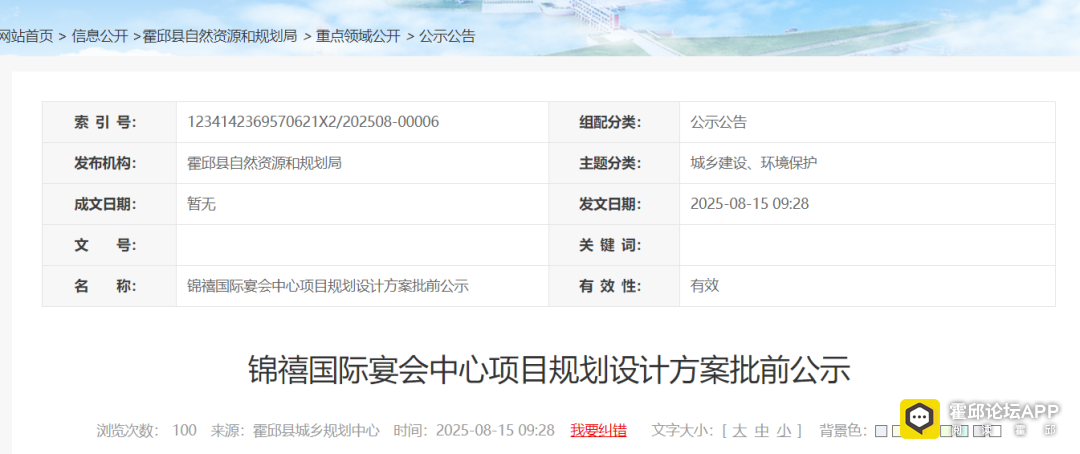Click the yellow Huoqiu forum chat bubble icon
Image resolution: width=1080 pixels, height=454 pixels.
919,417
